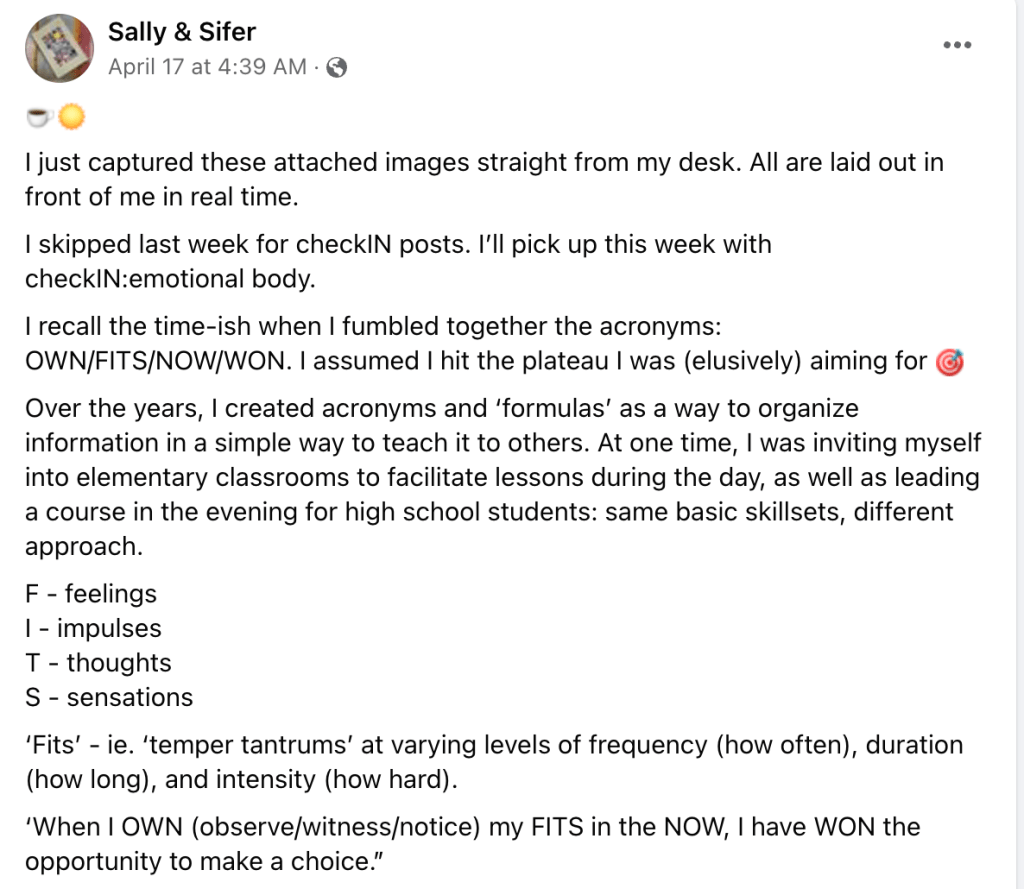Click the 'front of me in real time.' line
1024x889 pixels.
[161, 197]
